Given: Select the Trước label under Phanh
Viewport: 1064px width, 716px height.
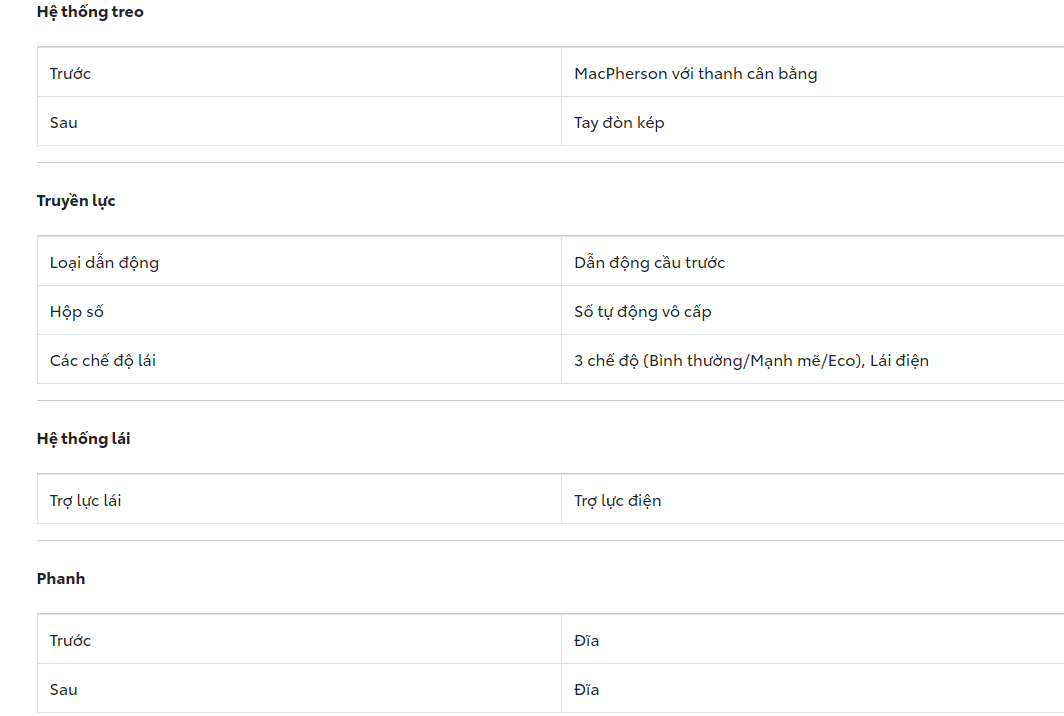Looking at the screenshot, I should pos(70,640).
